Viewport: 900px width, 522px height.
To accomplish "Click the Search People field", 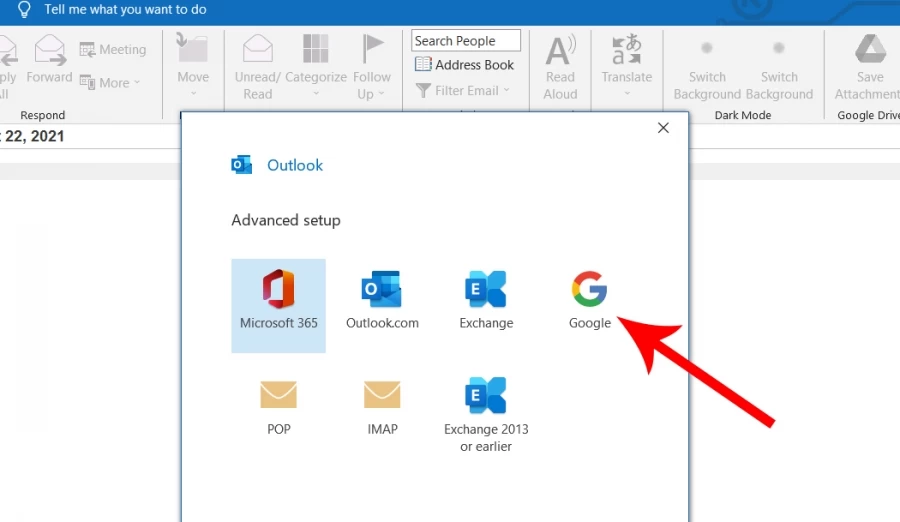I will click(465, 41).
